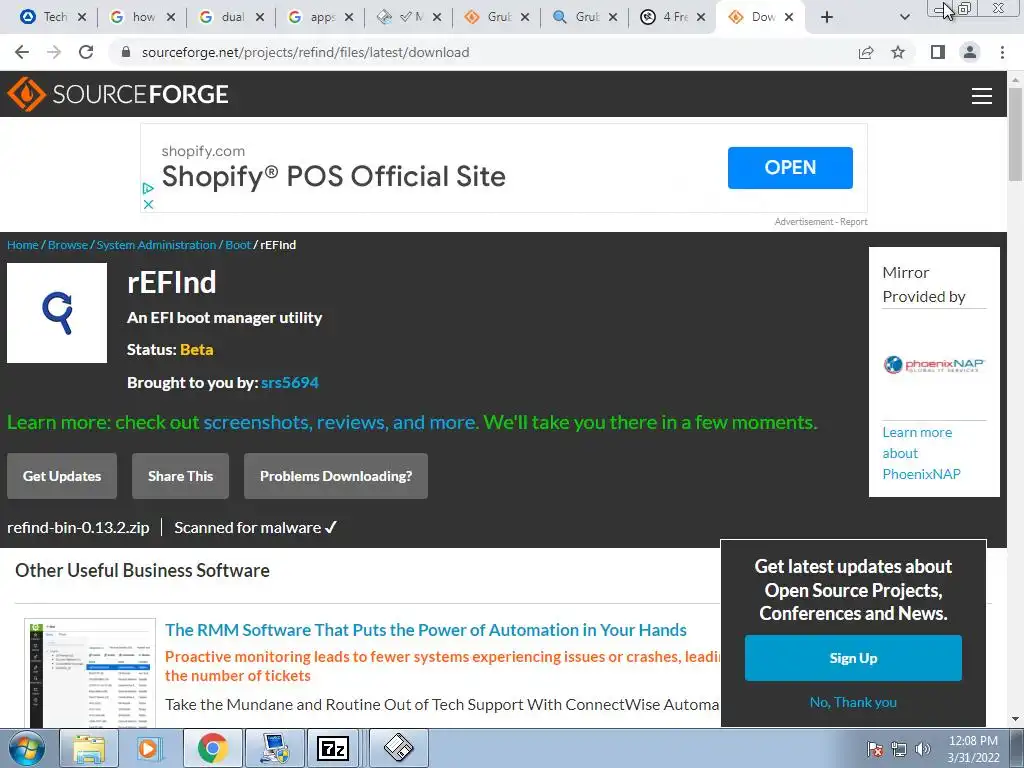Open the Chrome profile avatar
This screenshot has width=1024, height=768.
click(970, 52)
